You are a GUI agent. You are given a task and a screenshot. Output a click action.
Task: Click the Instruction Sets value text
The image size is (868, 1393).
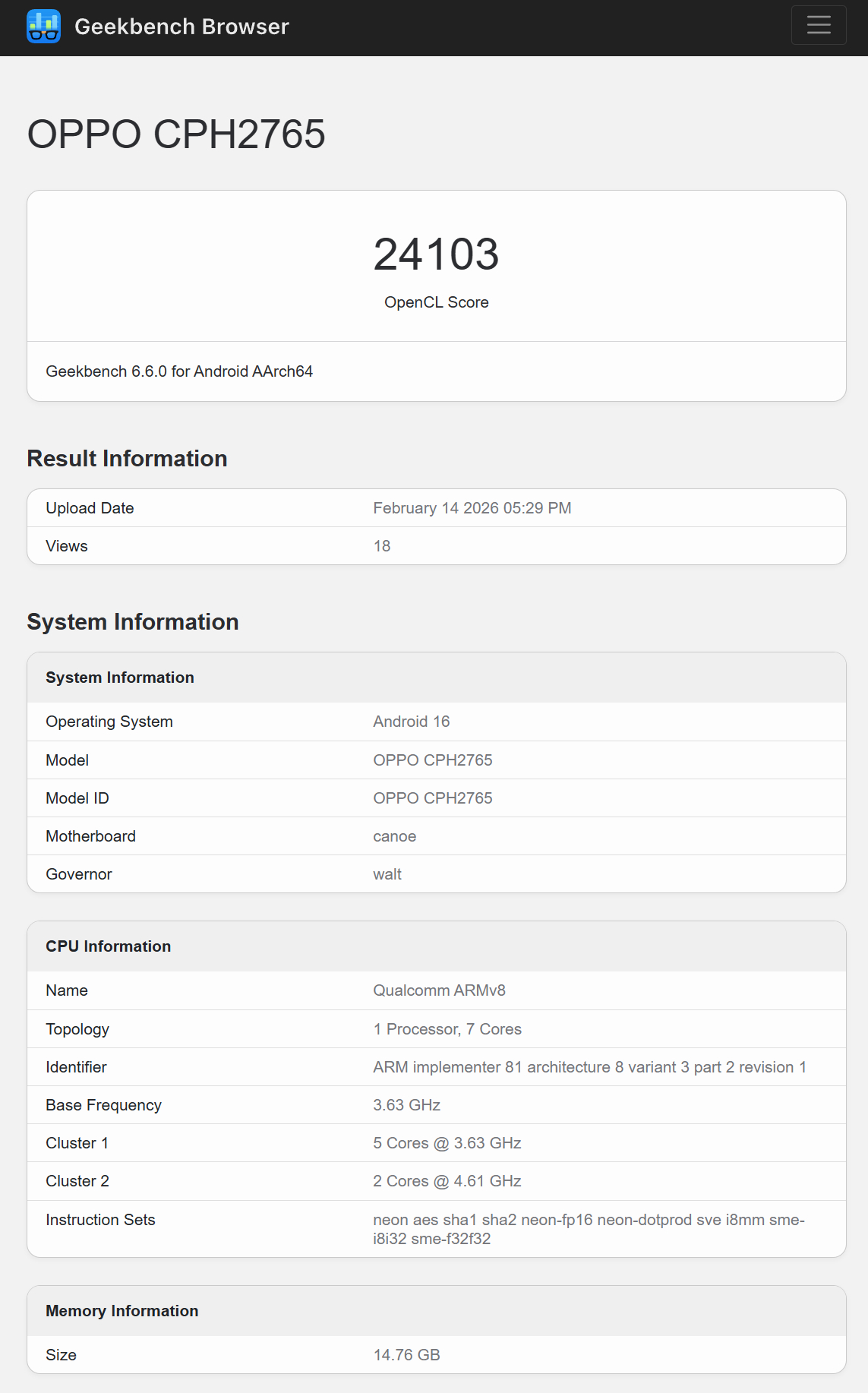(588, 1229)
